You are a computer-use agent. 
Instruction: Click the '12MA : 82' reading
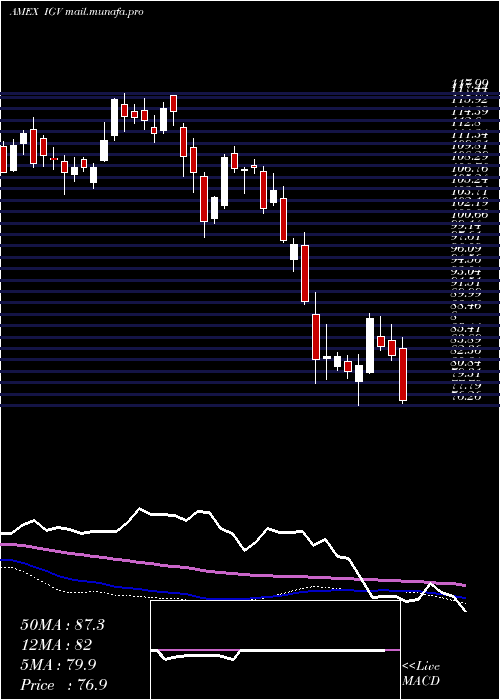[56, 645]
